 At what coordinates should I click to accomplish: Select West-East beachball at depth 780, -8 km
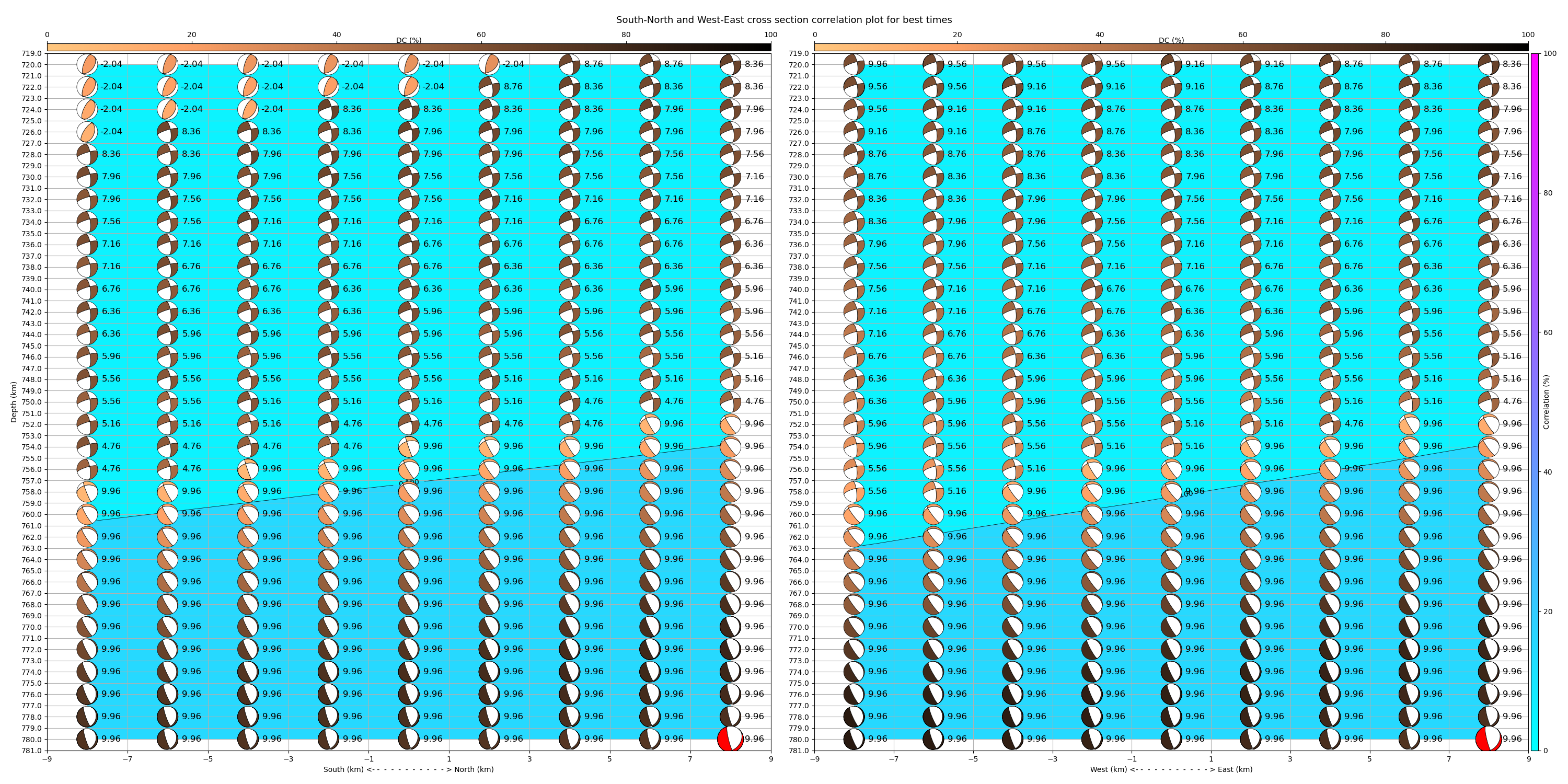point(854,739)
